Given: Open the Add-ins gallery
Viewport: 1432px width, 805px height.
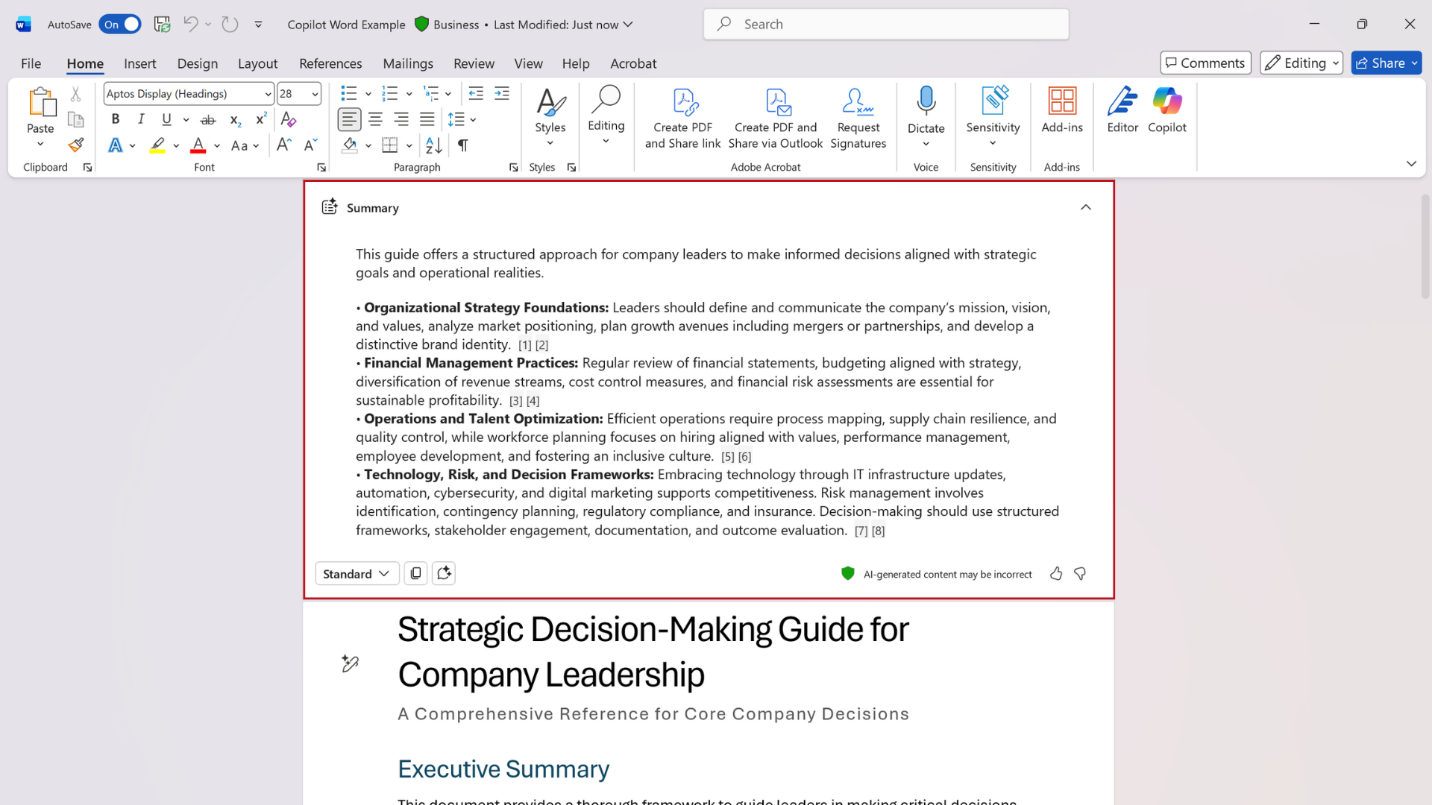Looking at the screenshot, I should pyautogui.click(x=1062, y=110).
